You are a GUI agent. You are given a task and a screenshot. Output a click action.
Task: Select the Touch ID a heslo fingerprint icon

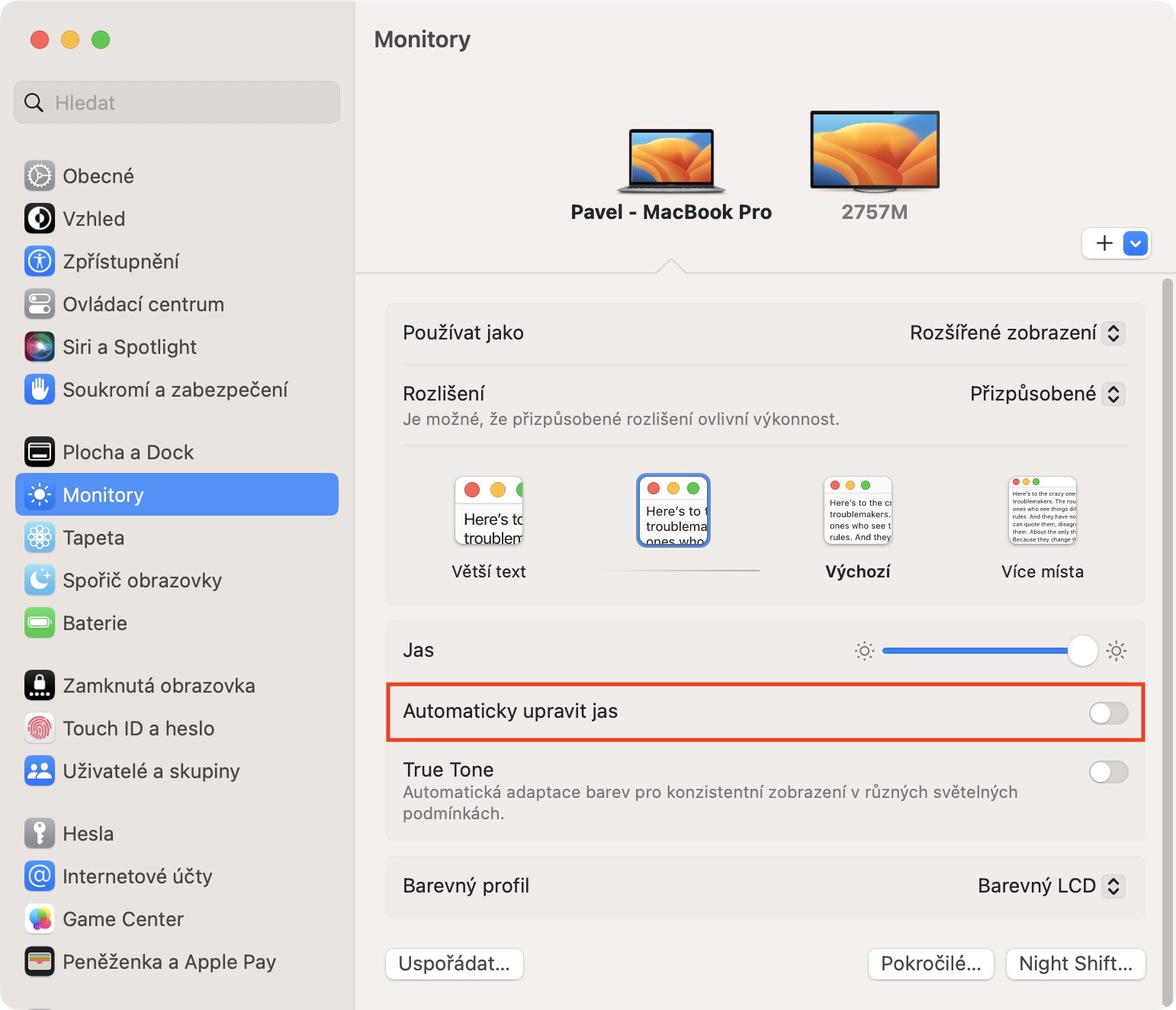point(40,729)
